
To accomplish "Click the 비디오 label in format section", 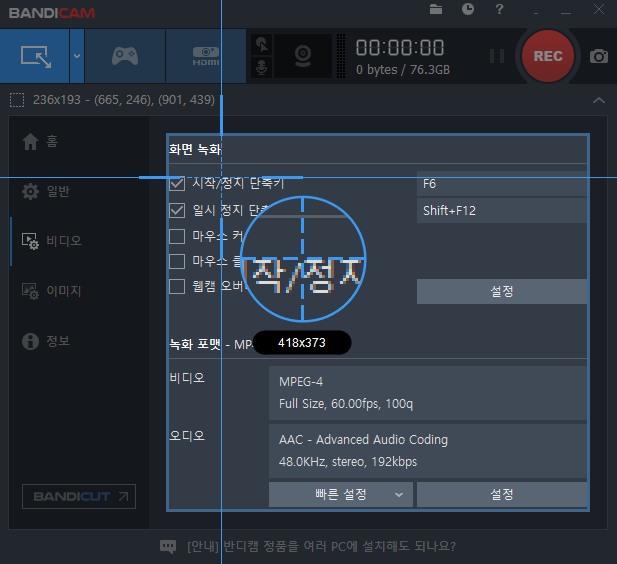I will pos(187,378).
